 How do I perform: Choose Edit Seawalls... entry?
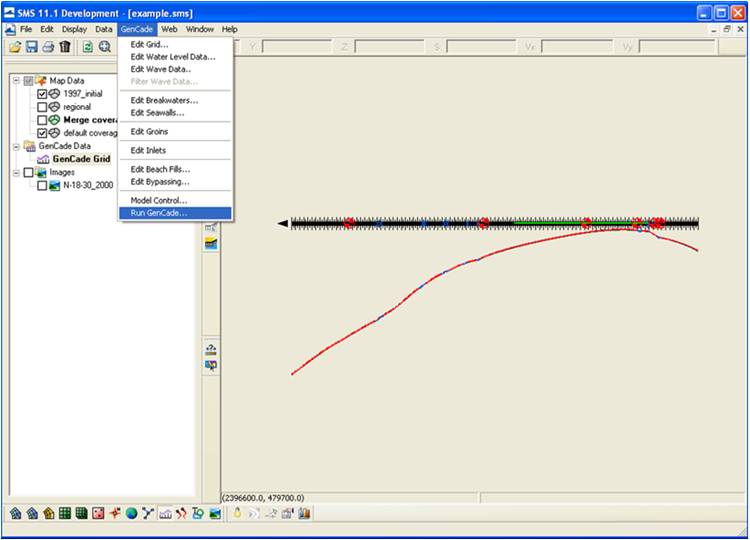pos(175,113)
